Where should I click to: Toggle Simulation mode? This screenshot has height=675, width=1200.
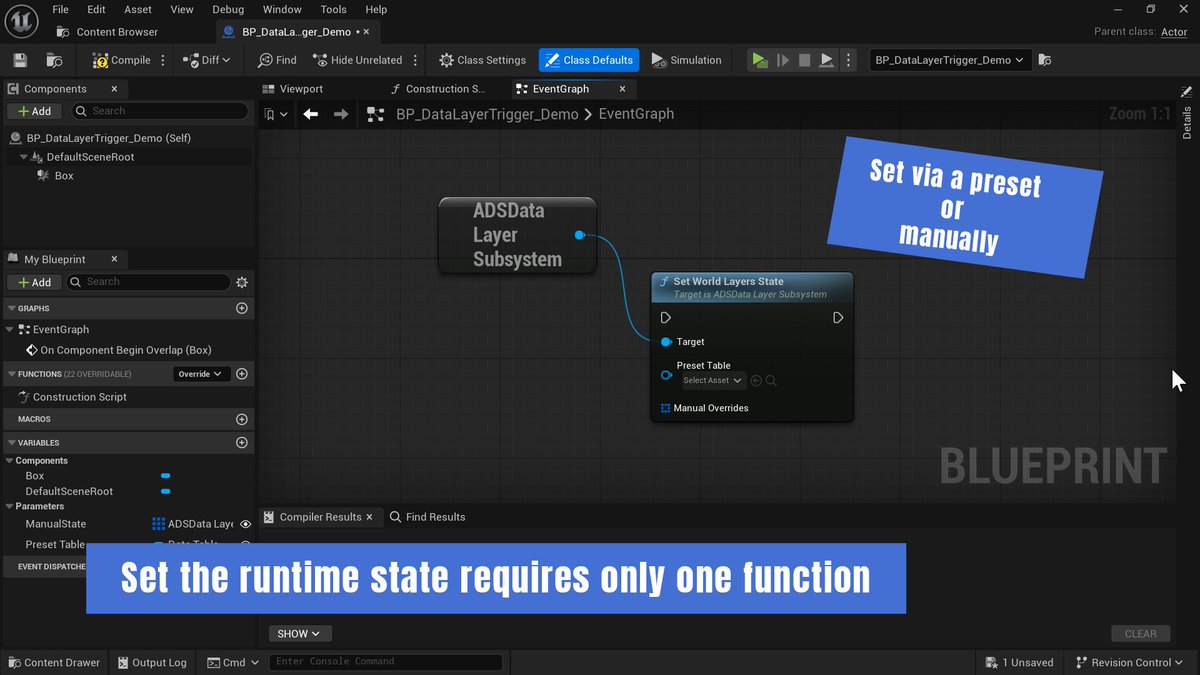pyautogui.click(x=686, y=60)
